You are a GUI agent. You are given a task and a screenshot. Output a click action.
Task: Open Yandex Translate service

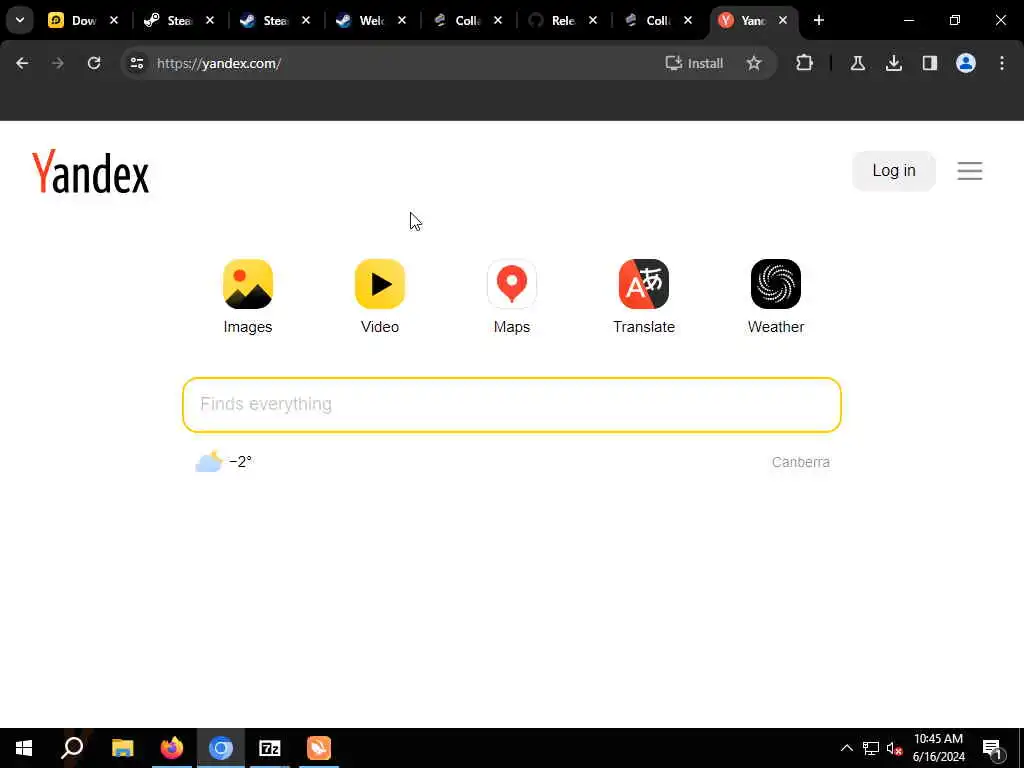pyautogui.click(x=643, y=296)
